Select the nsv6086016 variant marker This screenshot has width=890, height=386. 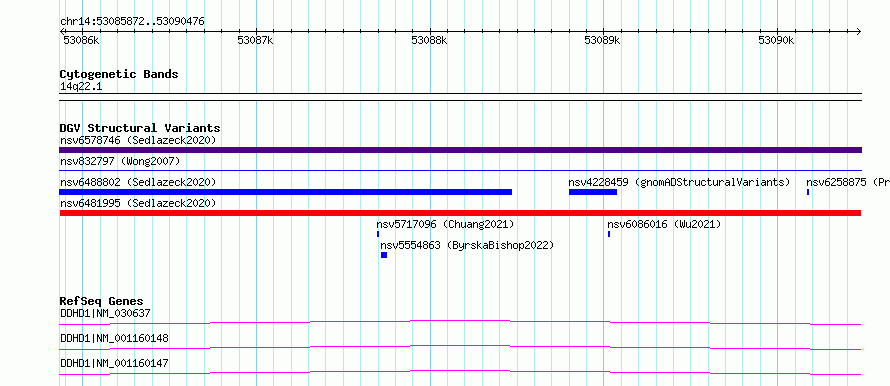609,234
